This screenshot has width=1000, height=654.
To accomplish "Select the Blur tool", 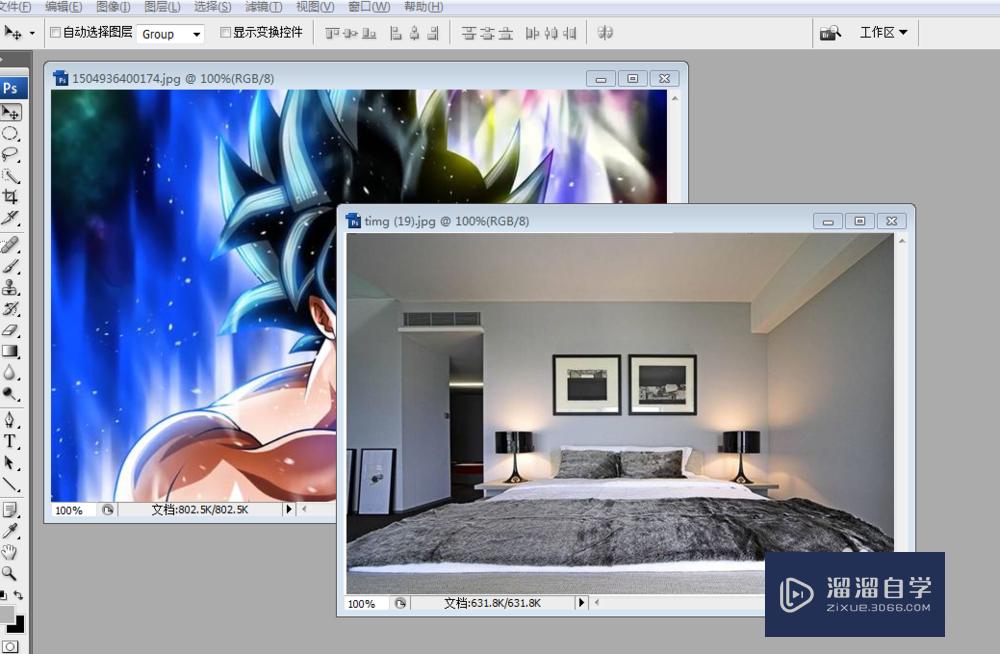I will (10, 372).
